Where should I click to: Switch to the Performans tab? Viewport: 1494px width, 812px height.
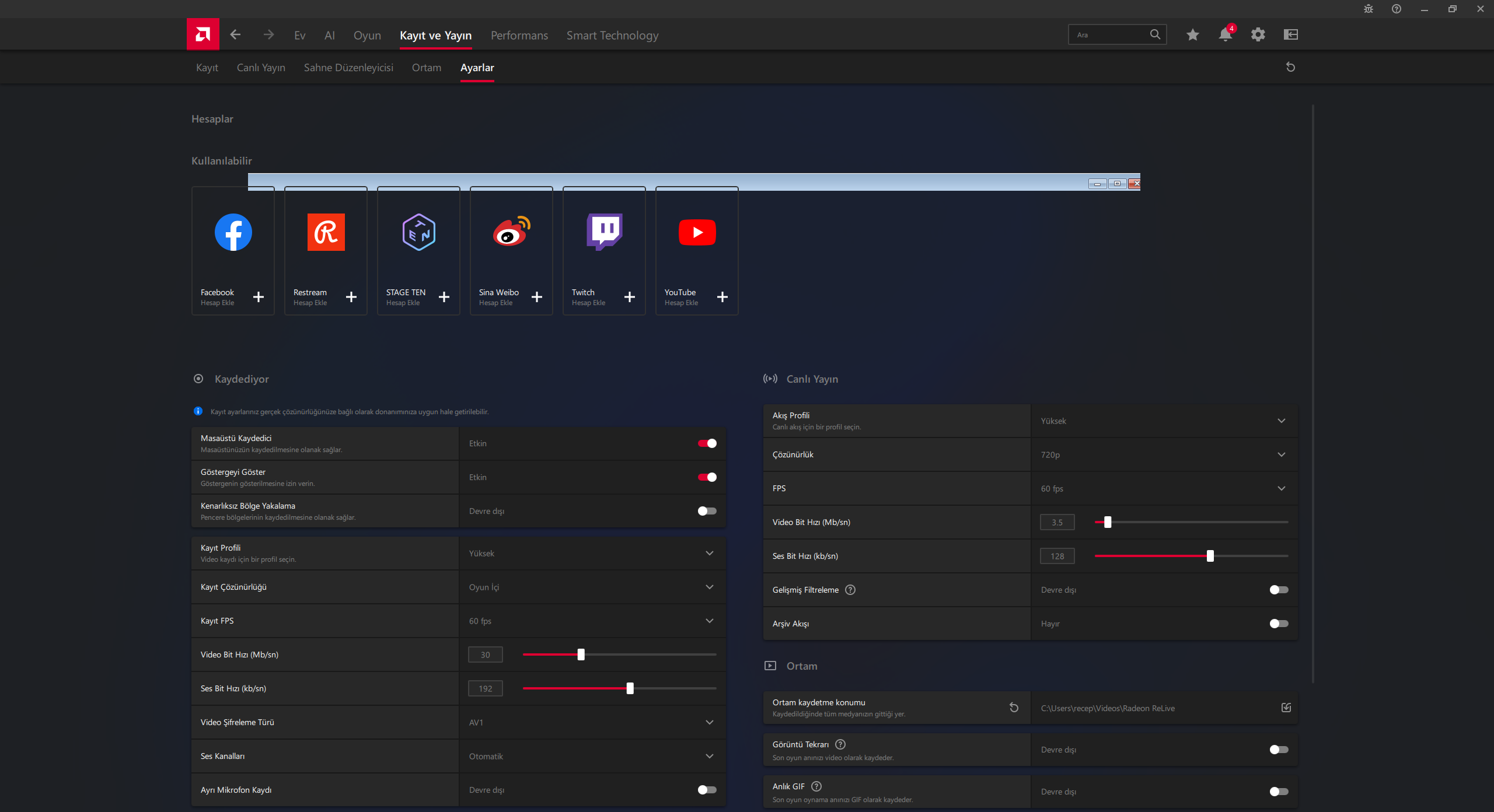click(519, 36)
